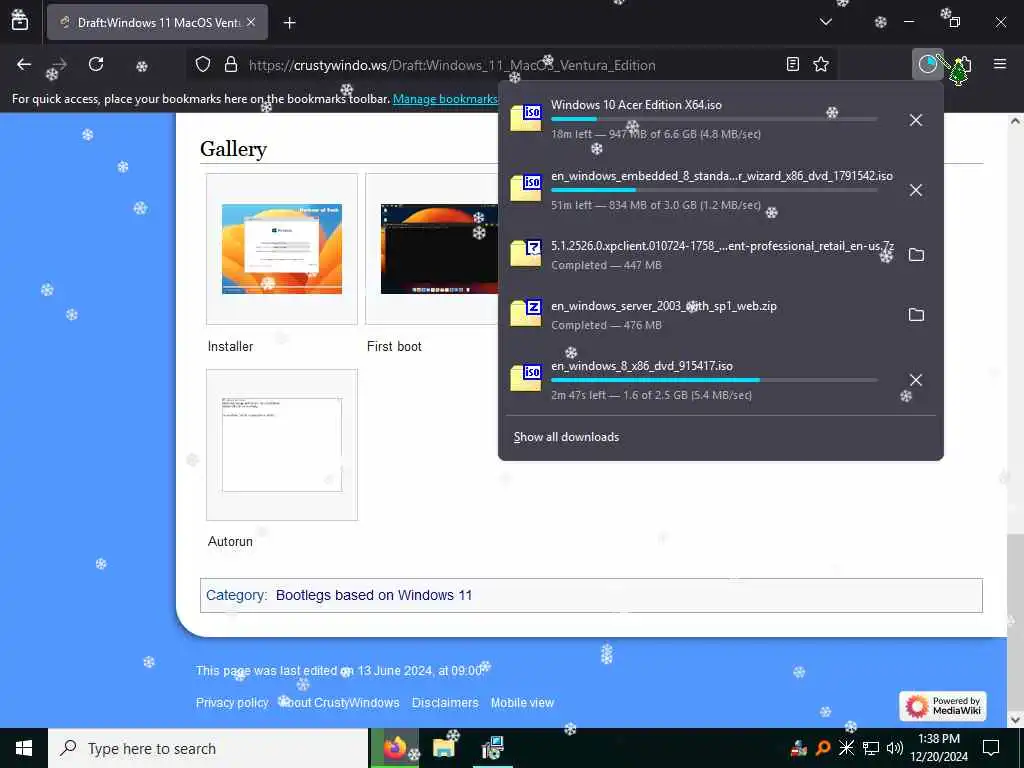Image resolution: width=1024 pixels, height=768 pixels.
Task: Show en_windows_server_2003 zip in folder
Action: 916,315
